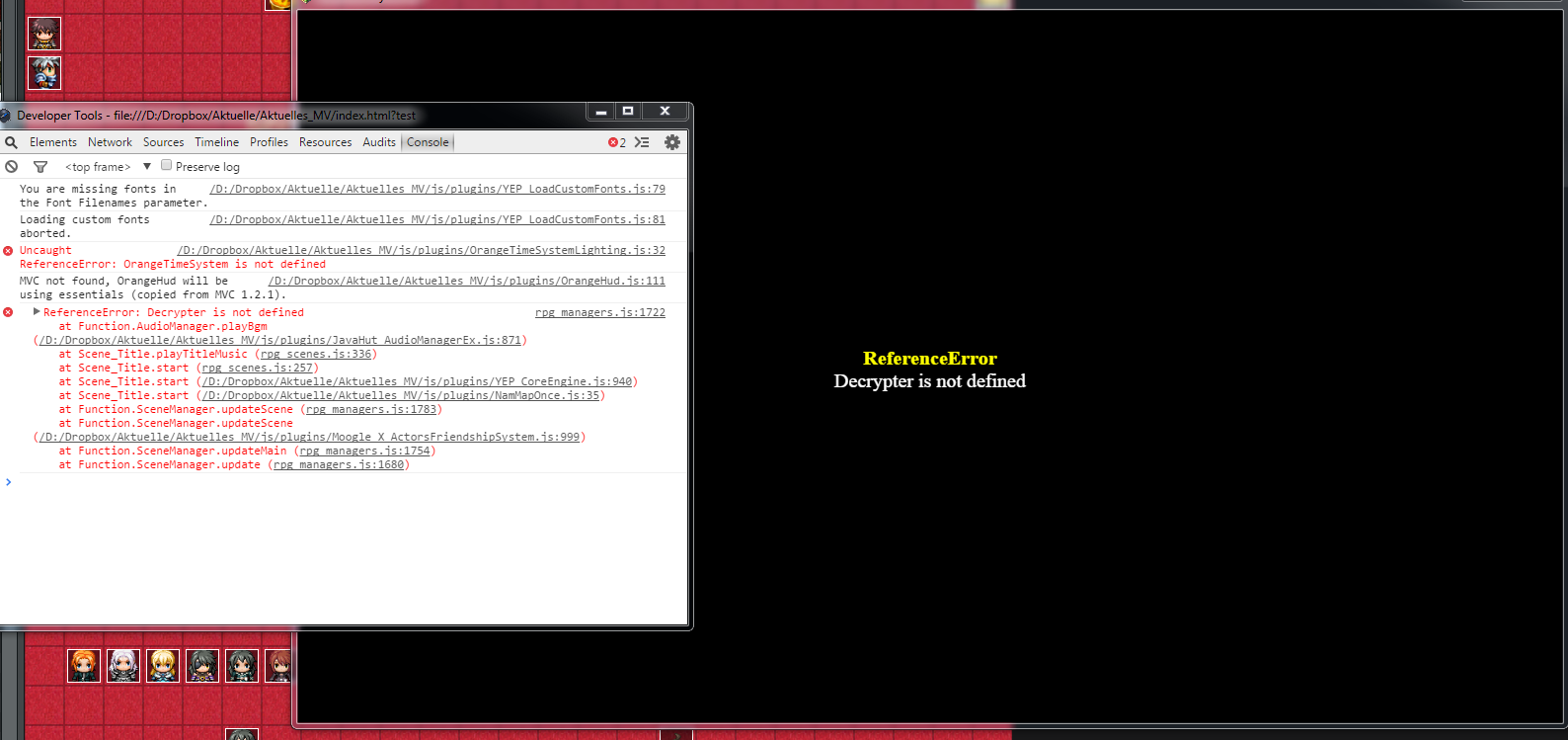The height and width of the screenshot is (740, 1568).
Task: Enable the Preserve log checkbox
Action: (x=167, y=166)
